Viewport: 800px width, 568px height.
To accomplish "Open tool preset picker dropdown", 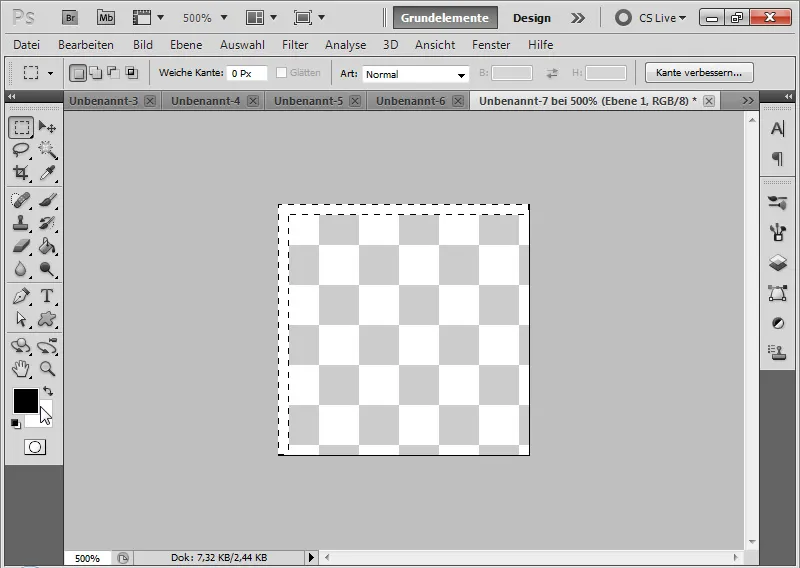I will click(50, 73).
